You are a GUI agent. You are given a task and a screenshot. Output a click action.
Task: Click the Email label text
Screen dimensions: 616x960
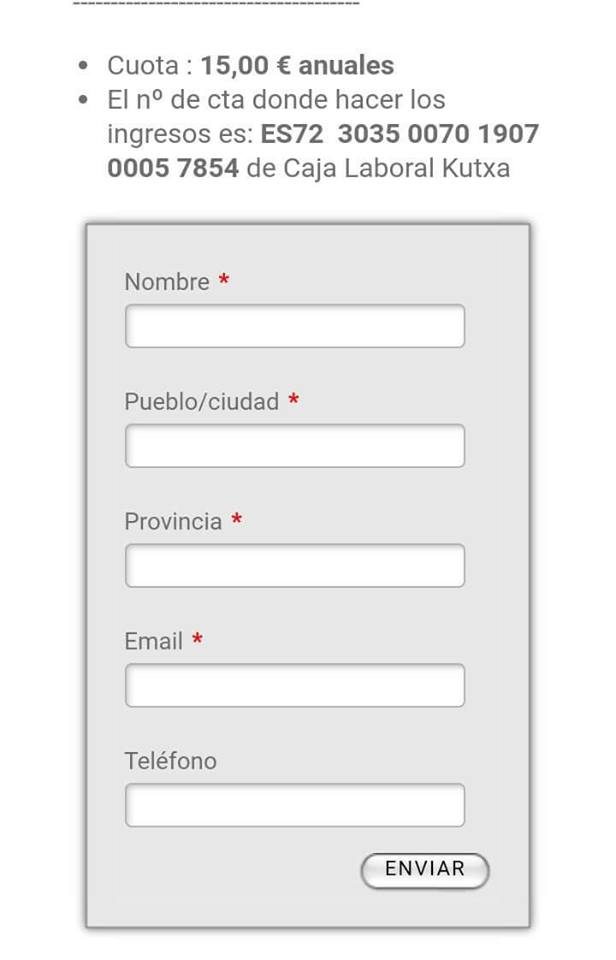[154, 641]
